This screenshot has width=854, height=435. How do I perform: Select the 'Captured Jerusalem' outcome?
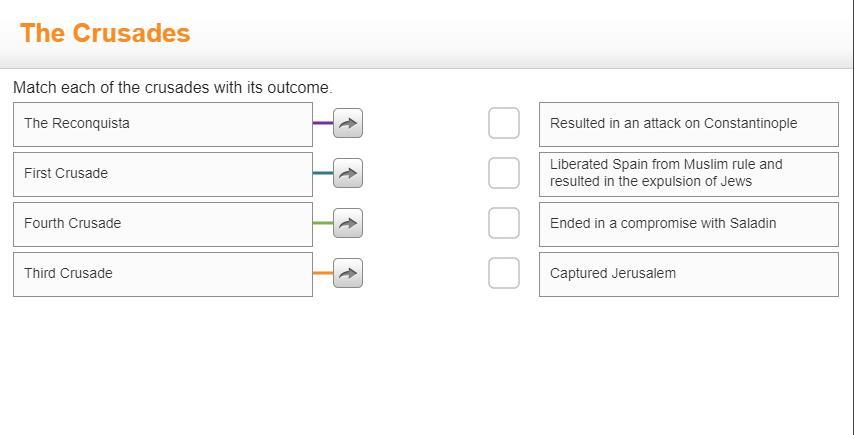[x=688, y=274]
